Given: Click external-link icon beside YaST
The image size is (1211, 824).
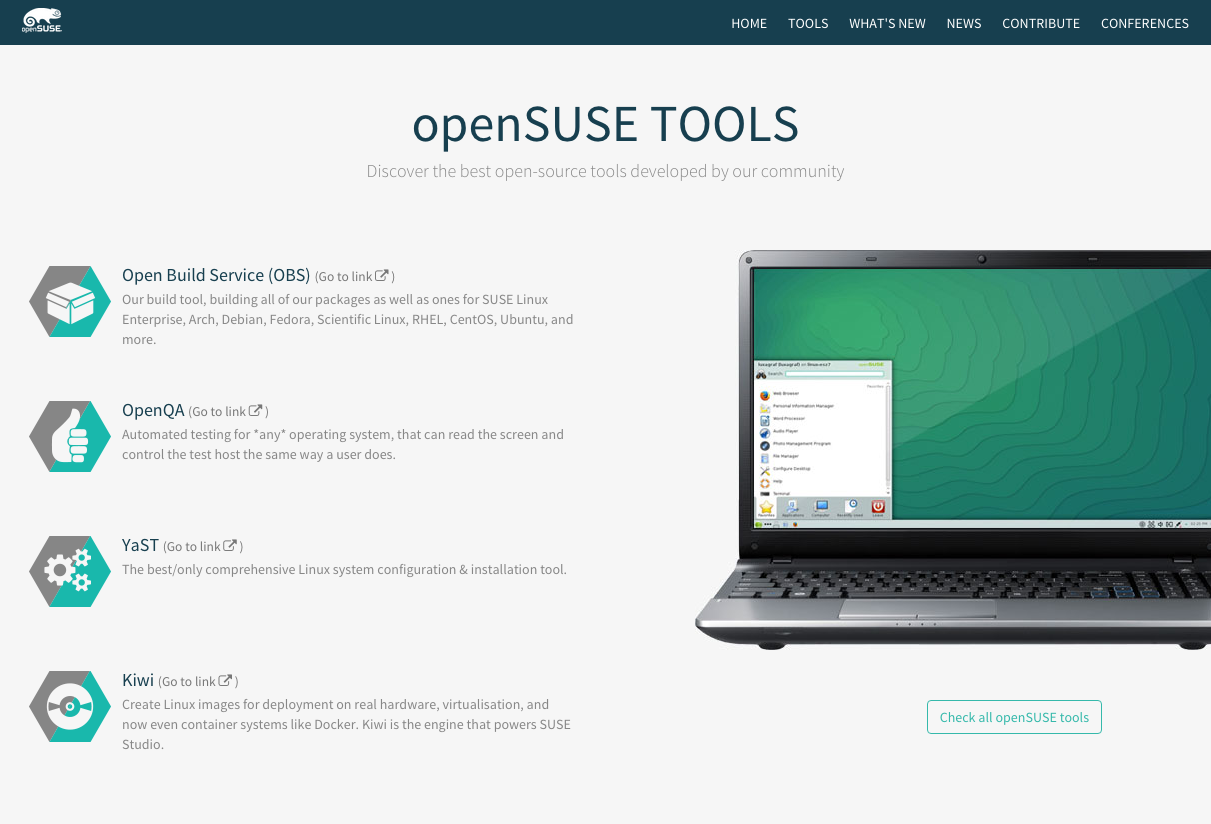Looking at the screenshot, I should click(x=230, y=546).
